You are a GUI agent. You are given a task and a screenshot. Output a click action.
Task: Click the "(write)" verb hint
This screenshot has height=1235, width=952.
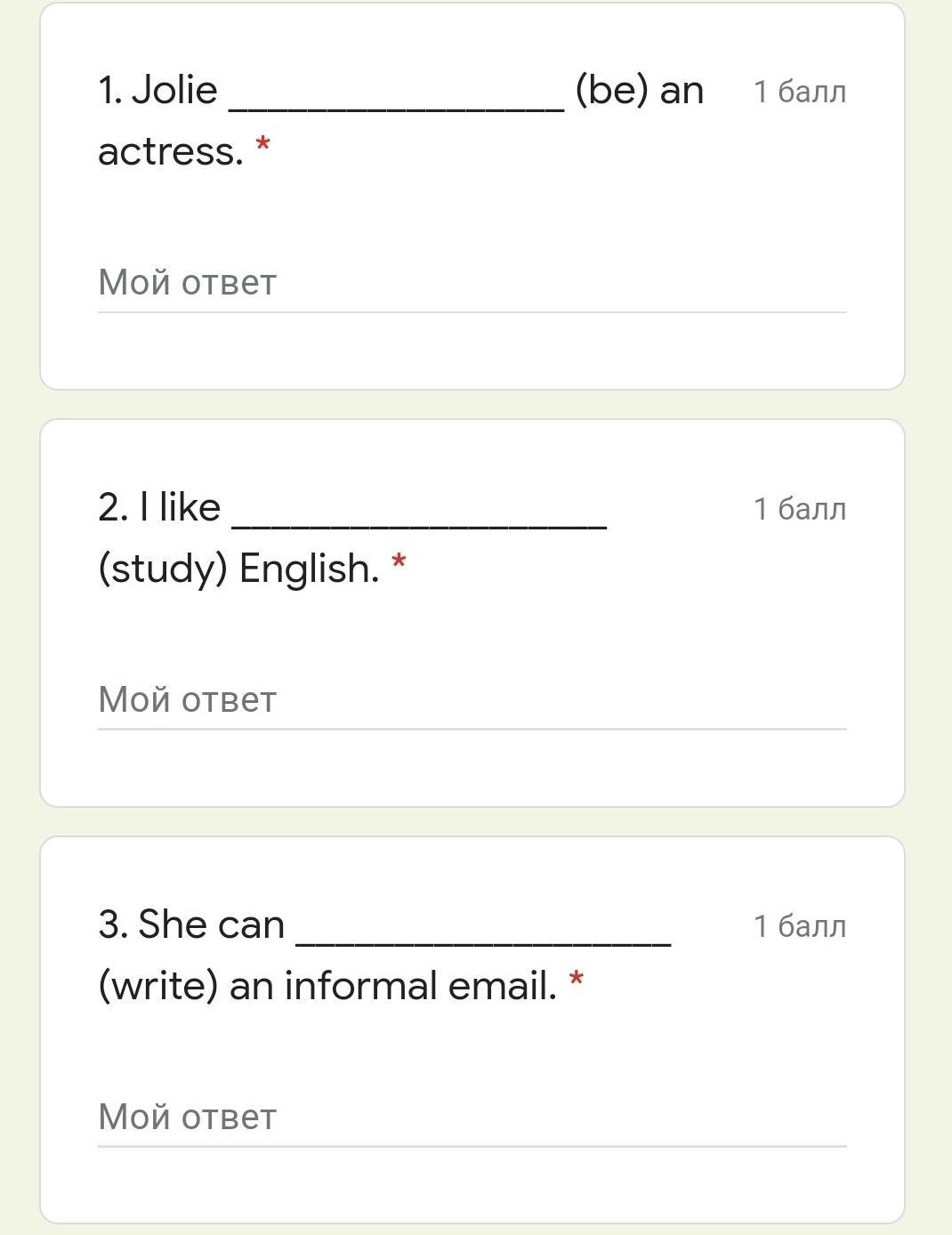point(158,987)
